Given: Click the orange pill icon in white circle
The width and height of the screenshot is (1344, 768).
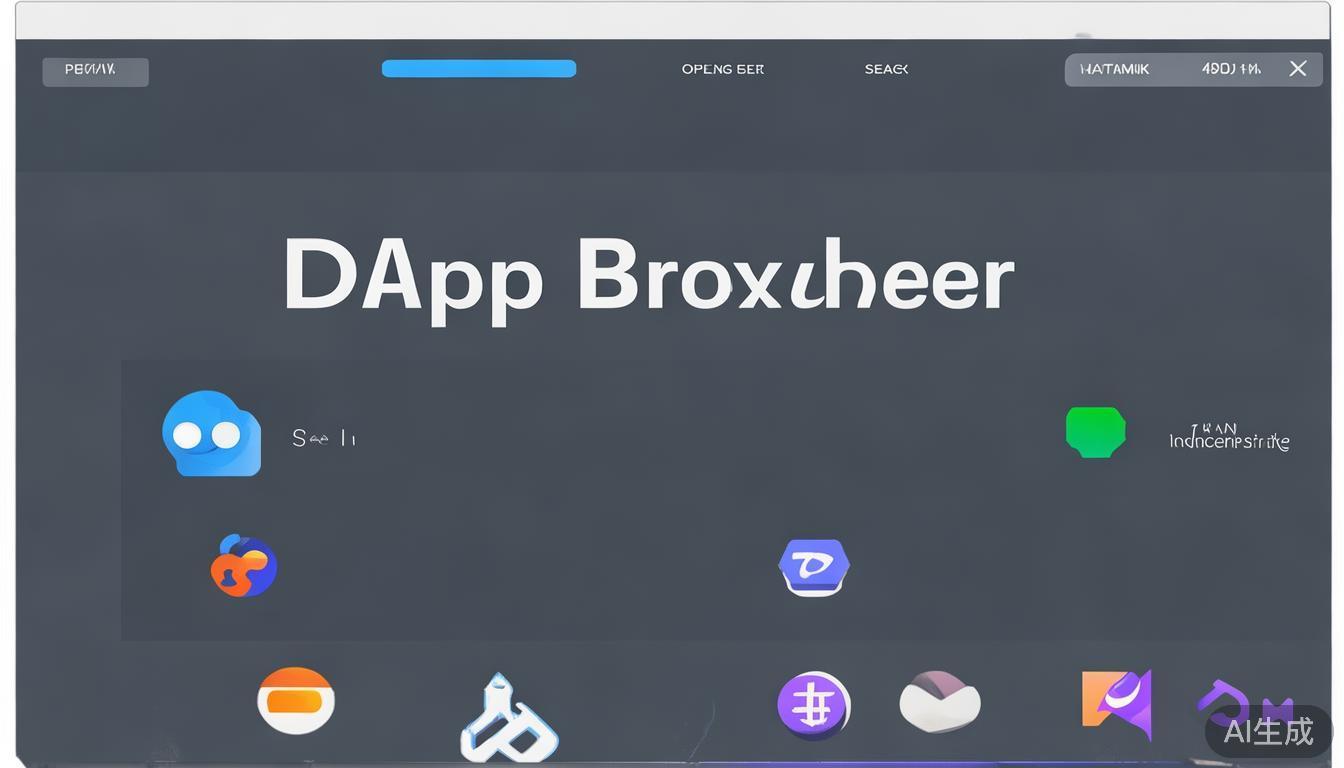Looking at the screenshot, I should (x=295, y=701).
